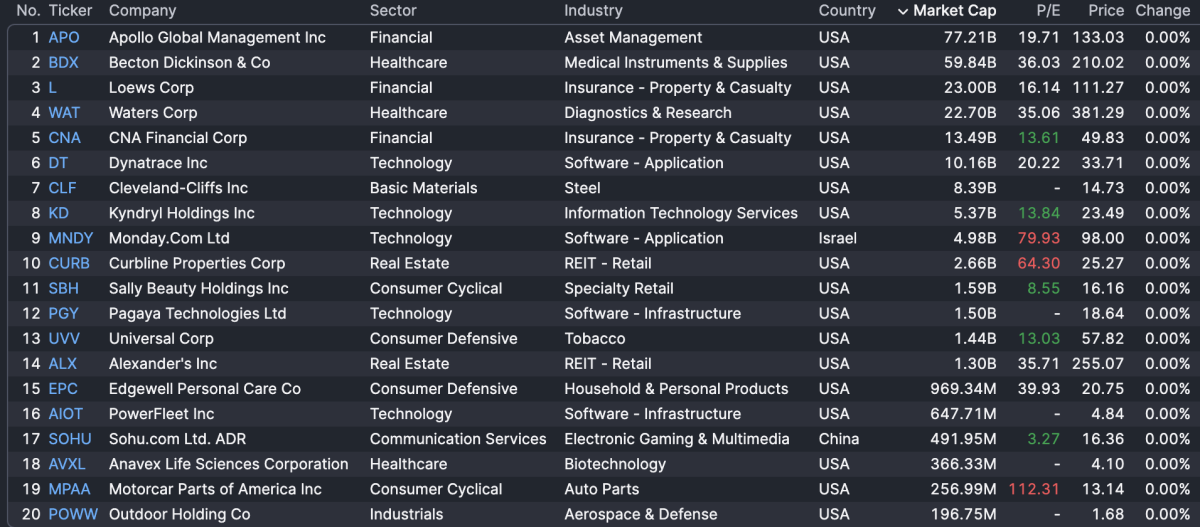Sort by the Change column header
The width and height of the screenshot is (1200, 527).
[1162, 11]
